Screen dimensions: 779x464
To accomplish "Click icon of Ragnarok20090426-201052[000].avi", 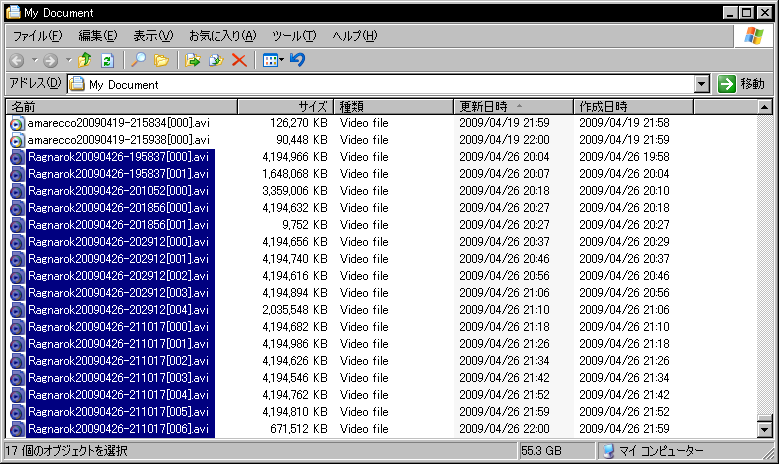I will click(17, 191).
